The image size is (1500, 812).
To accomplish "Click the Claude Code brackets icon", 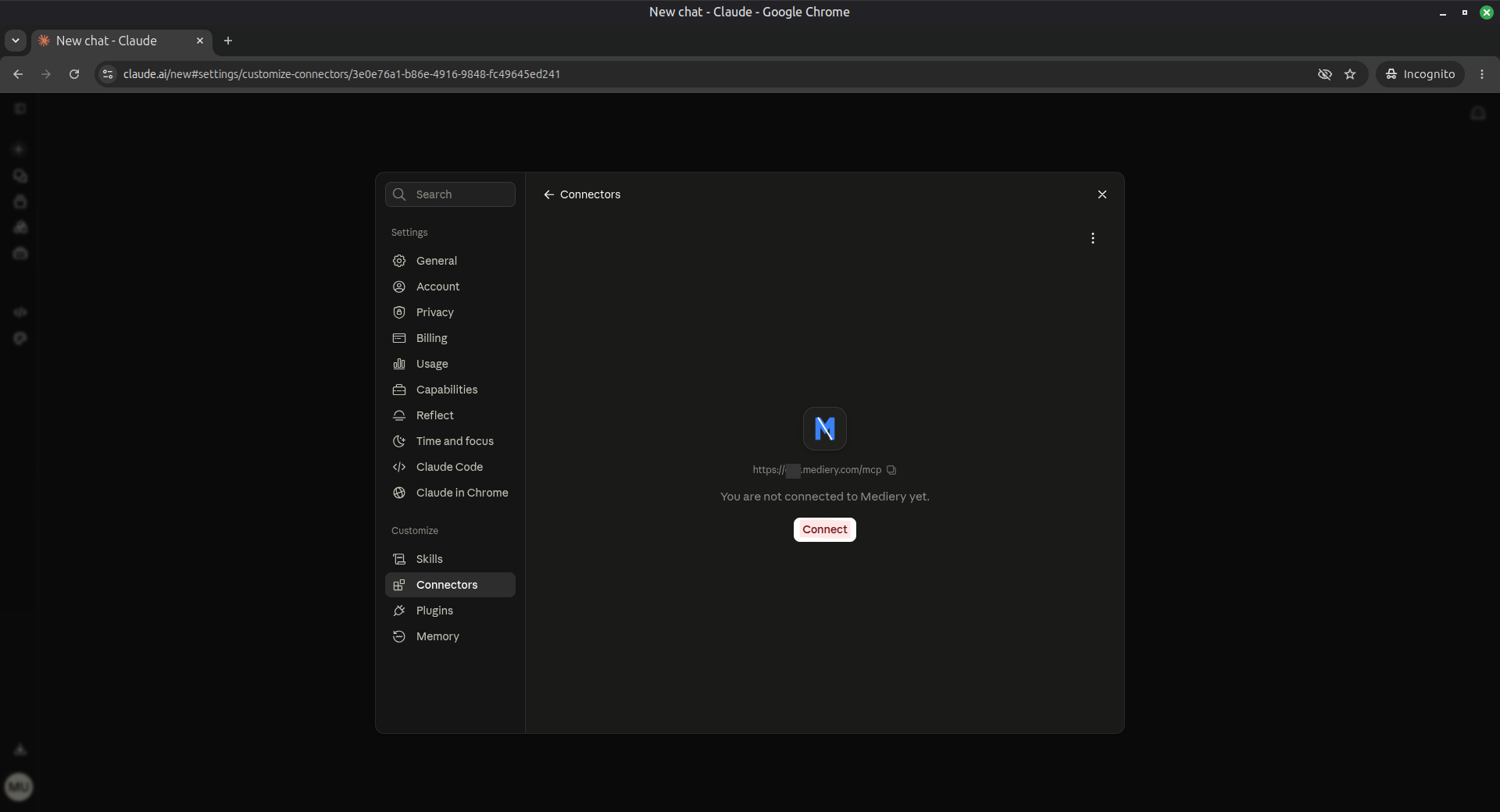I will click(399, 467).
